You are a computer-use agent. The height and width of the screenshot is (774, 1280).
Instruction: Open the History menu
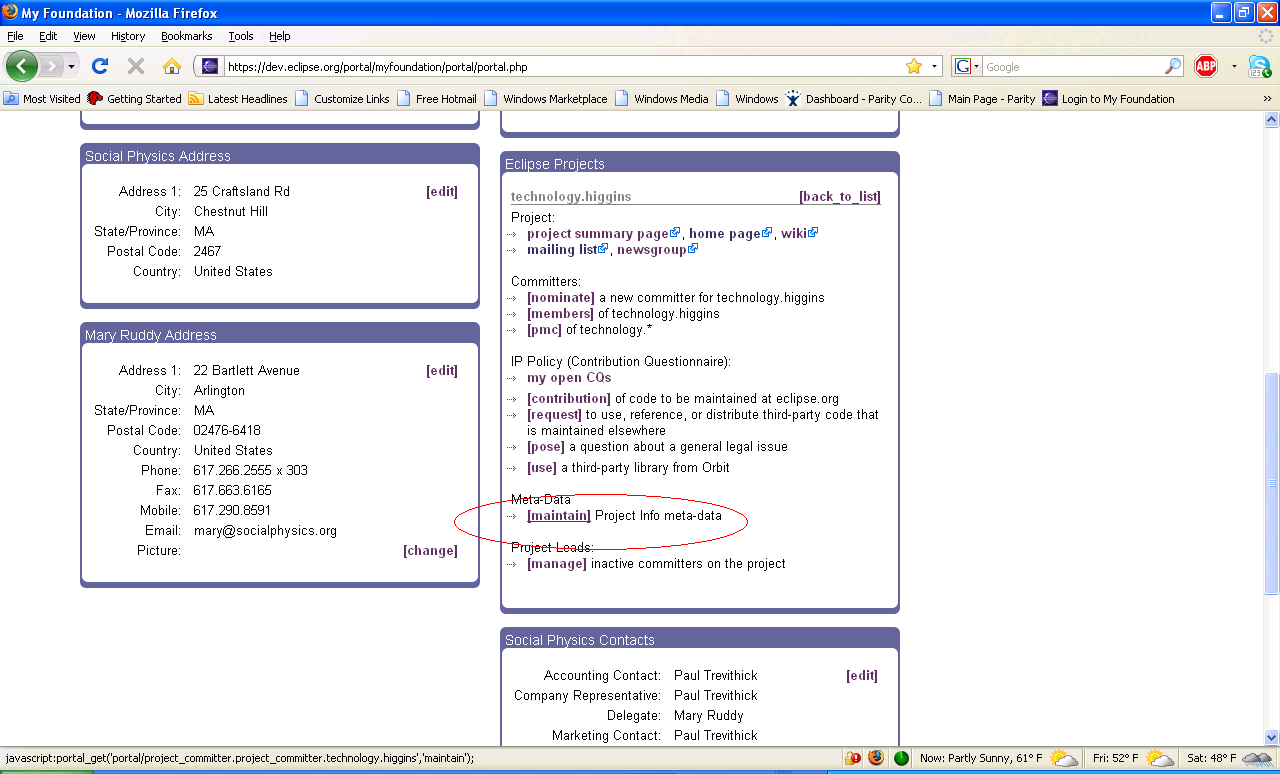click(x=128, y=36)
